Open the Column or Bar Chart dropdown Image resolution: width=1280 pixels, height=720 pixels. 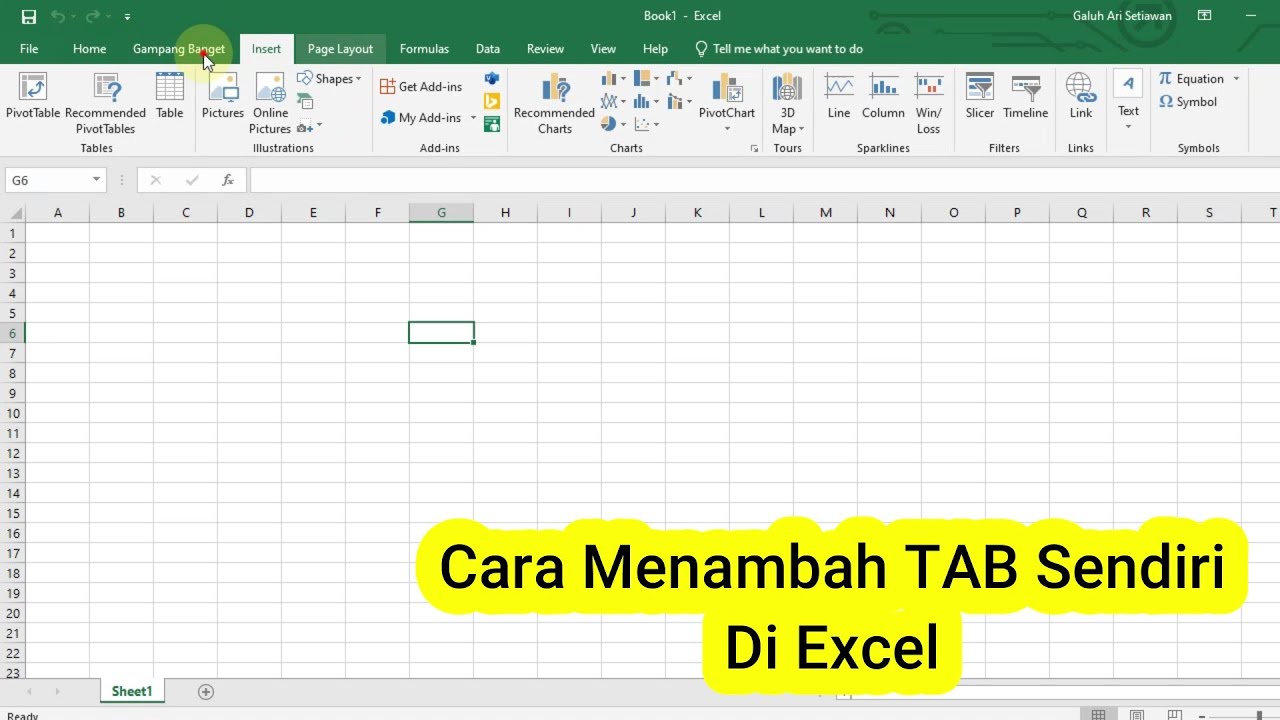[x=613, y=79]
